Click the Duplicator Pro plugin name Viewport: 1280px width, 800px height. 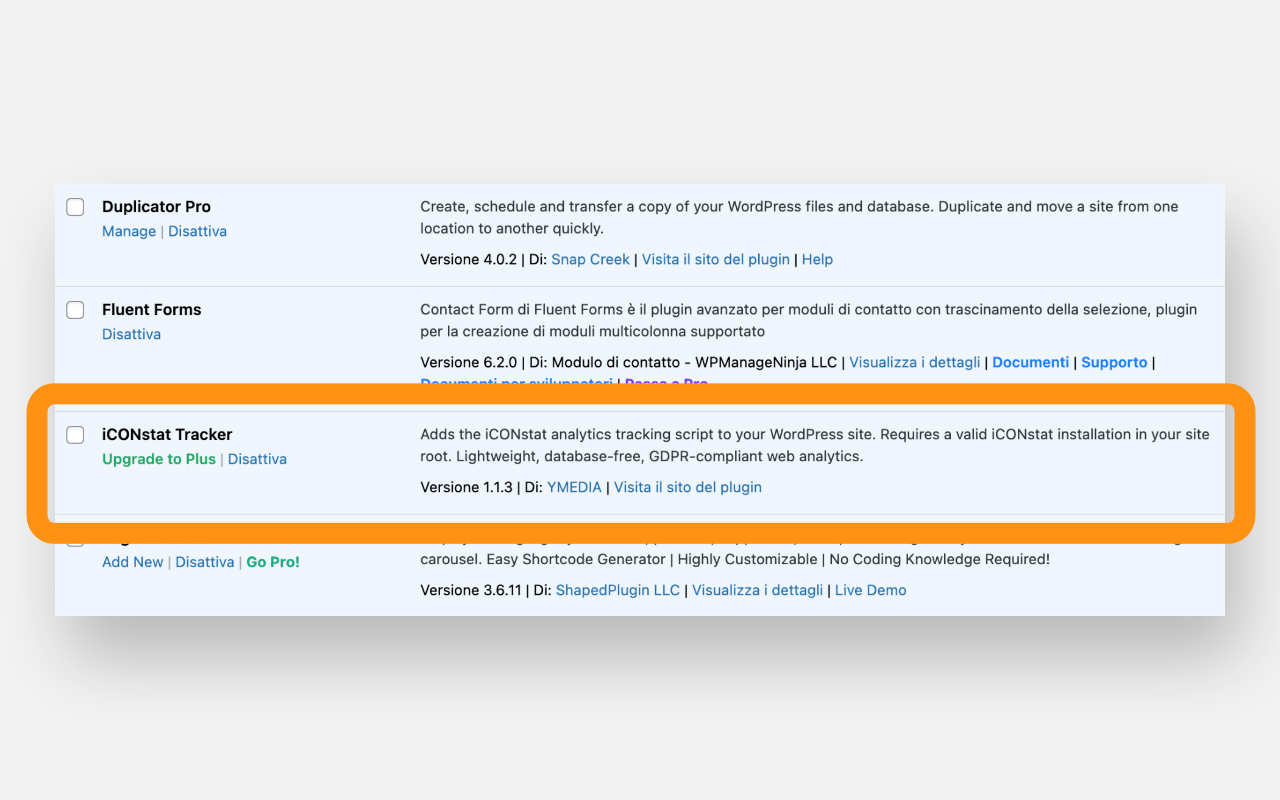[x=156, y=207]
